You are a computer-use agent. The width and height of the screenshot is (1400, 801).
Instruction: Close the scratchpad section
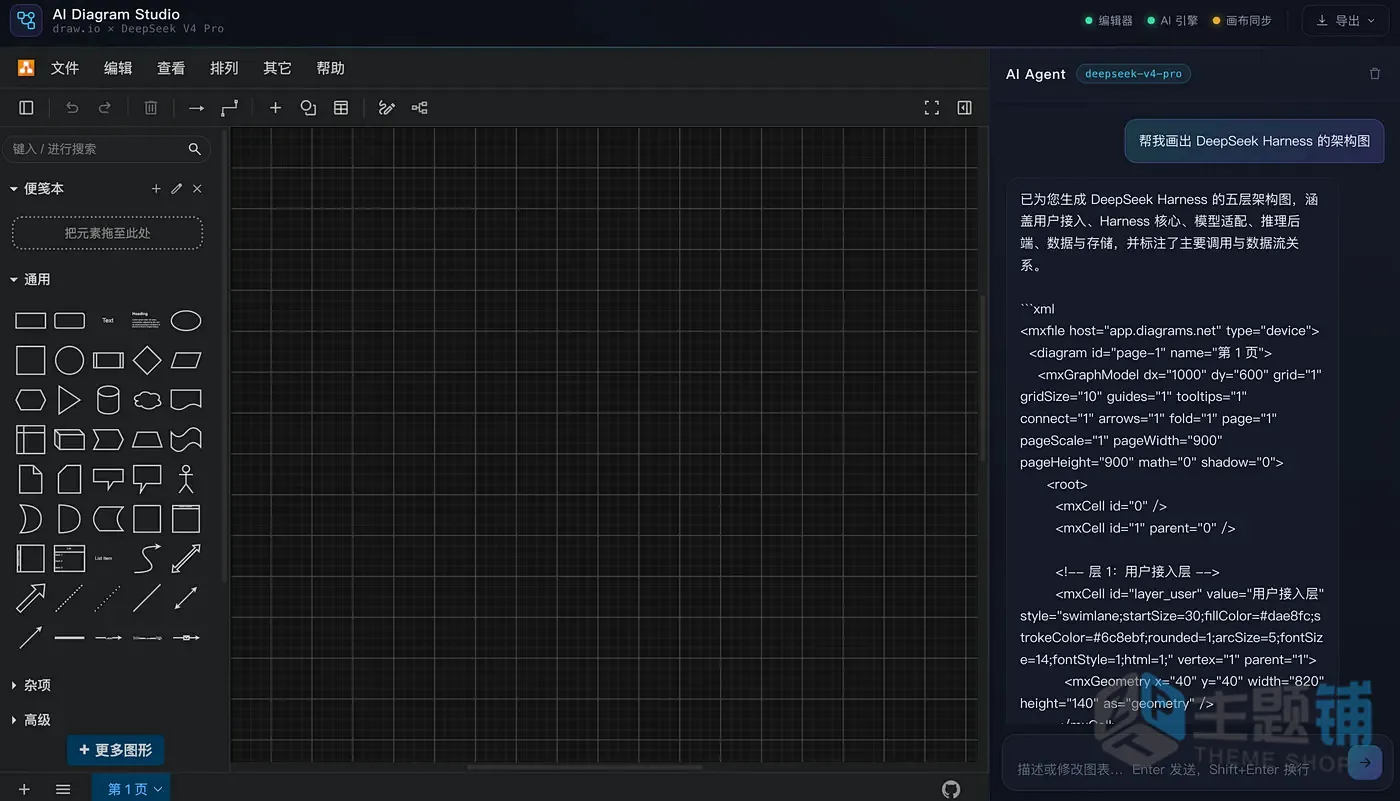pos(197,189)
